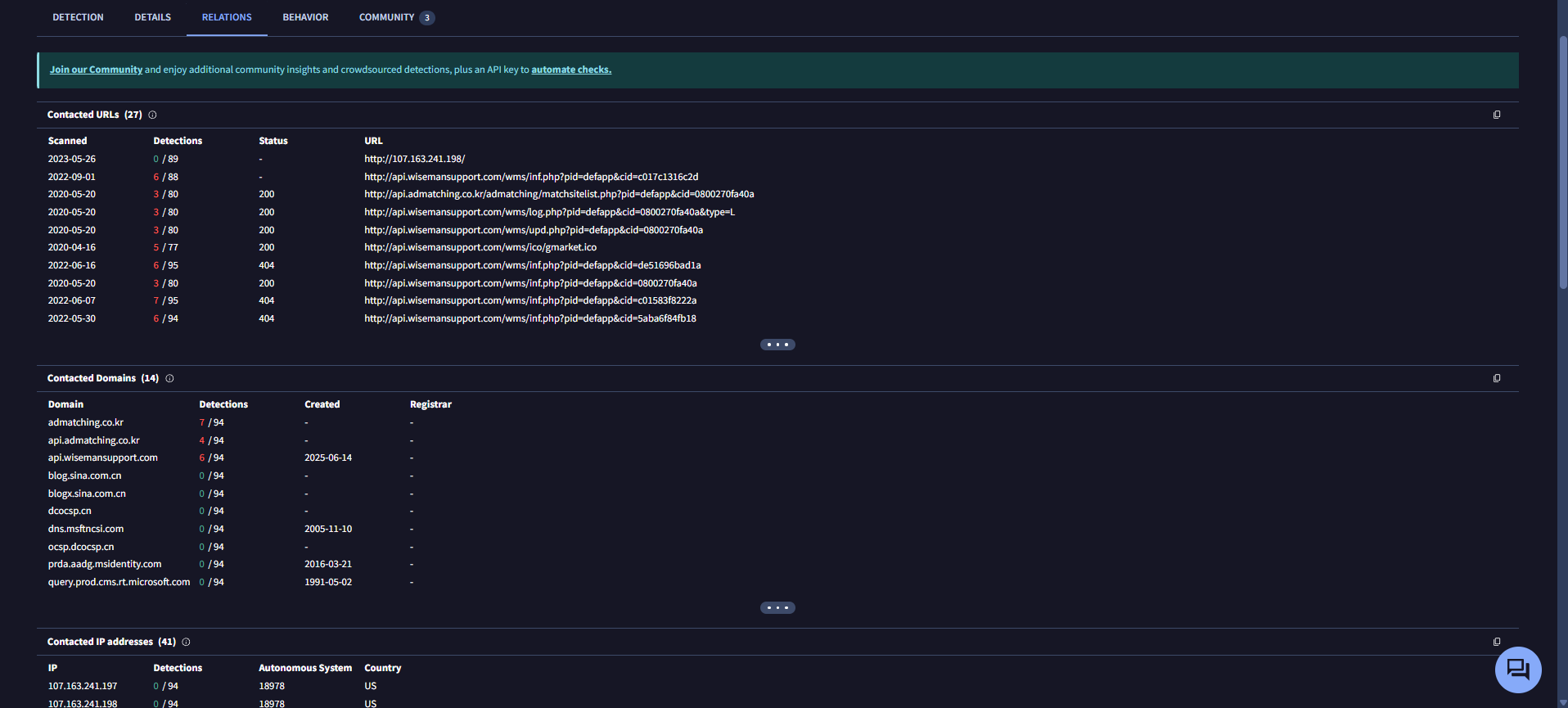Click the '5 / 77' detection count
Viewport: 1568px width, 708px height.
[x=165, y=247]
